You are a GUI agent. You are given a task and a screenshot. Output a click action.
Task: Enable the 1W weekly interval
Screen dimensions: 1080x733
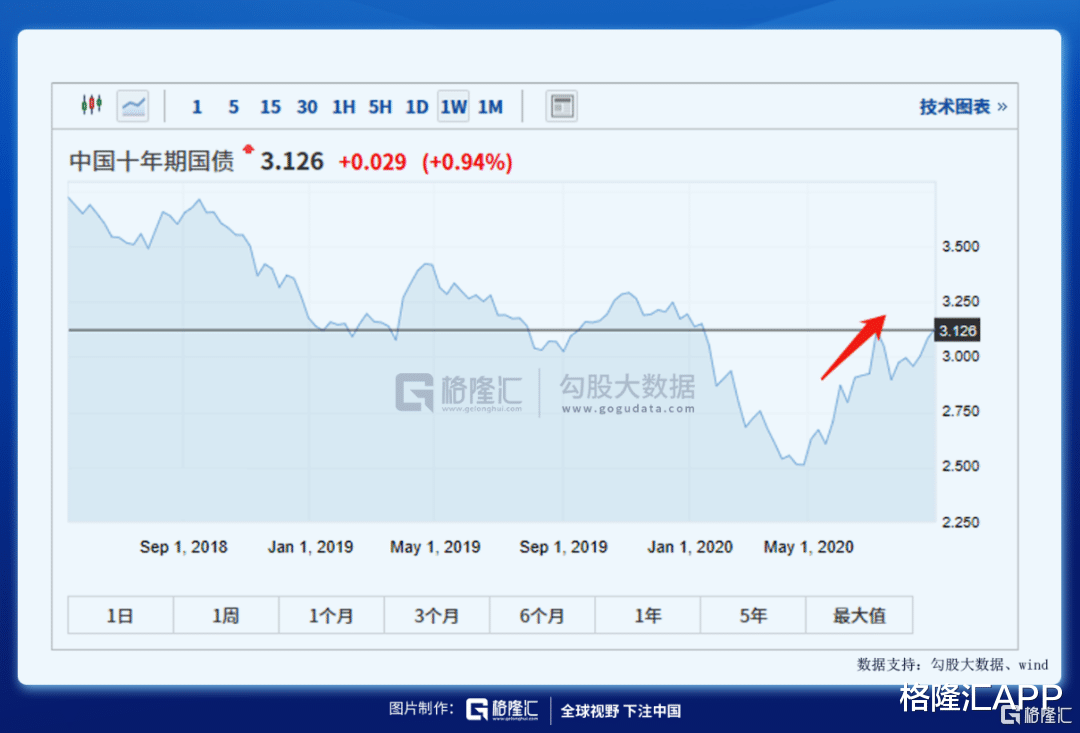point(453,105)
